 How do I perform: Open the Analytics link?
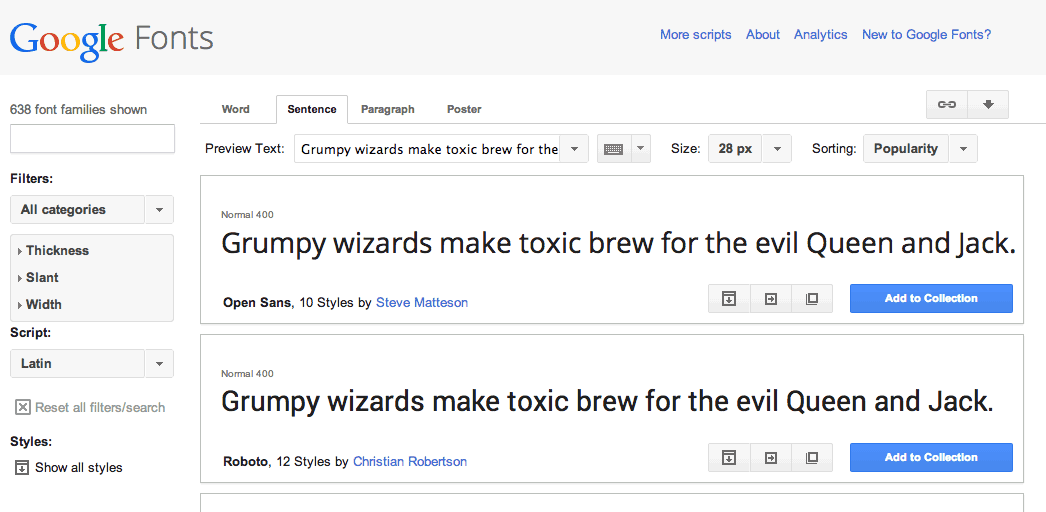[x=821, y=35]
